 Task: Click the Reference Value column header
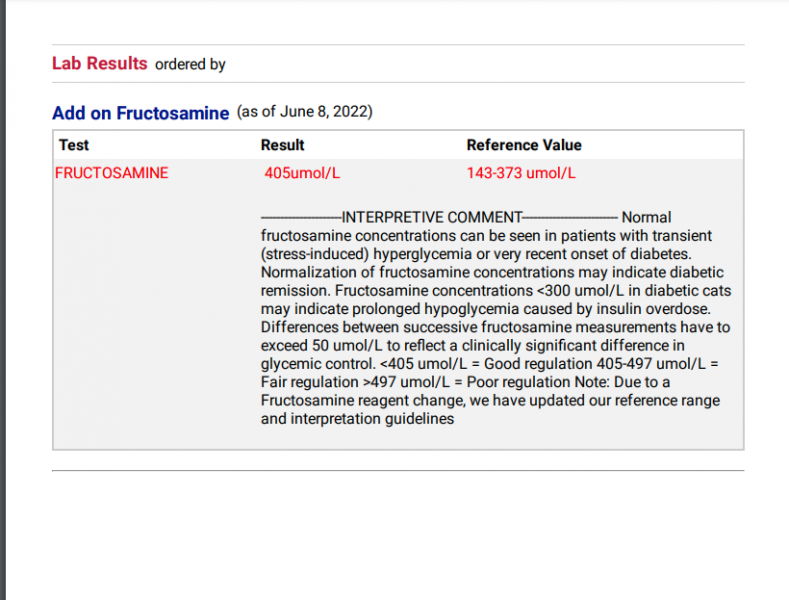point(523,145)
